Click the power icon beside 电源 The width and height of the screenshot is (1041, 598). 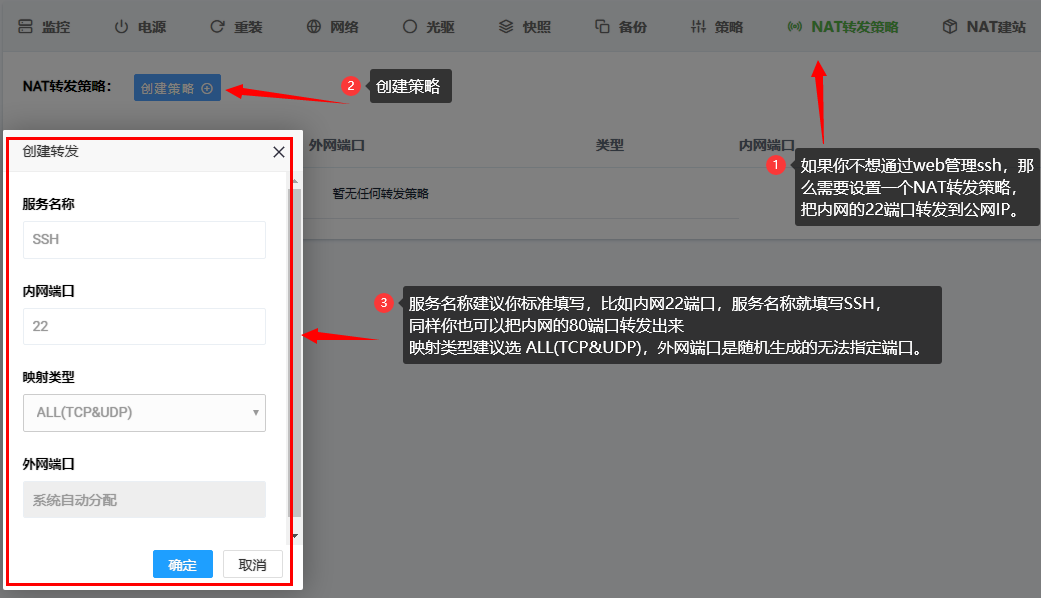coord(121,27)
